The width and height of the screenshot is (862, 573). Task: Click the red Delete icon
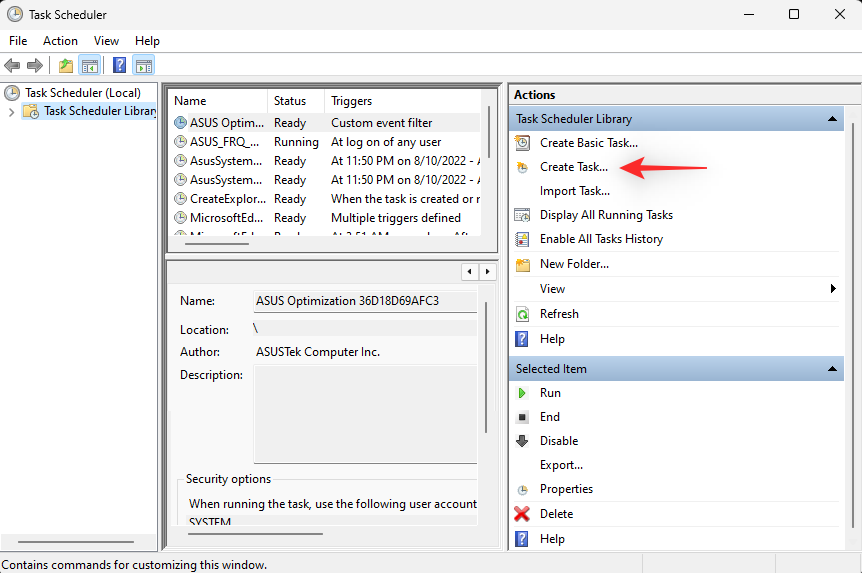tap(522, 514)
